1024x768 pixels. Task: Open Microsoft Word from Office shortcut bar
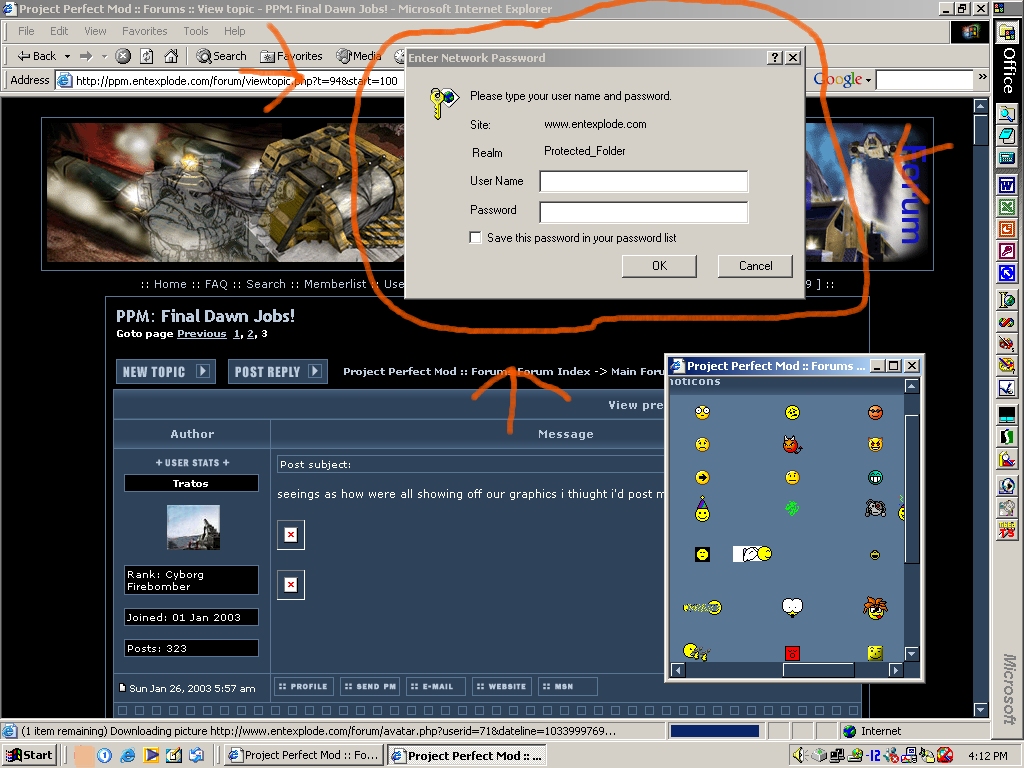(x=1006, y=185)
